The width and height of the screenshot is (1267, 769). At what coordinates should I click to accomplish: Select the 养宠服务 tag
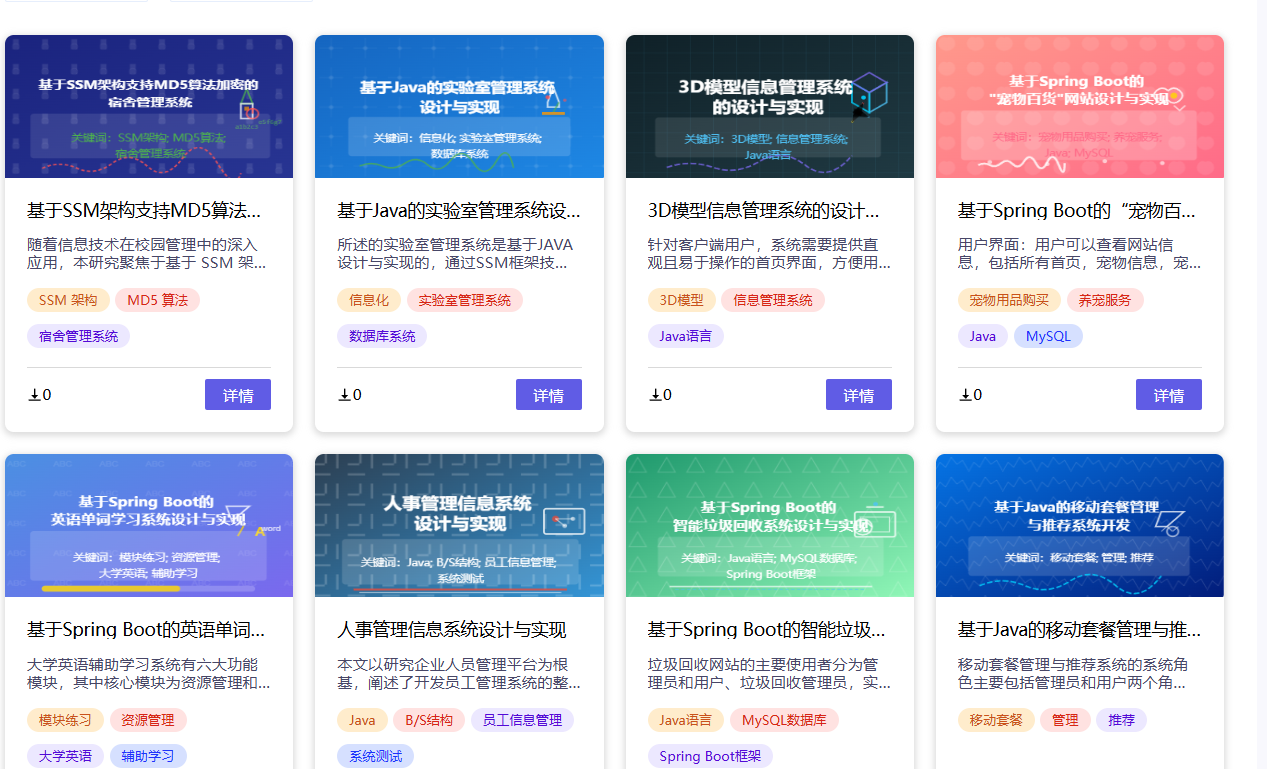1105,300
